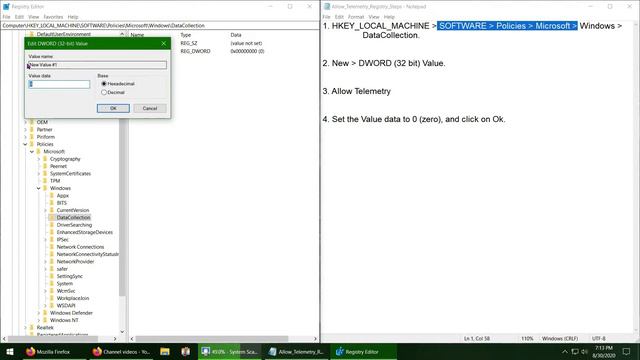Viewport: 640px width, 360px height.
Task: Open Registry Editor Favorites menu
Action: point(53,17)
